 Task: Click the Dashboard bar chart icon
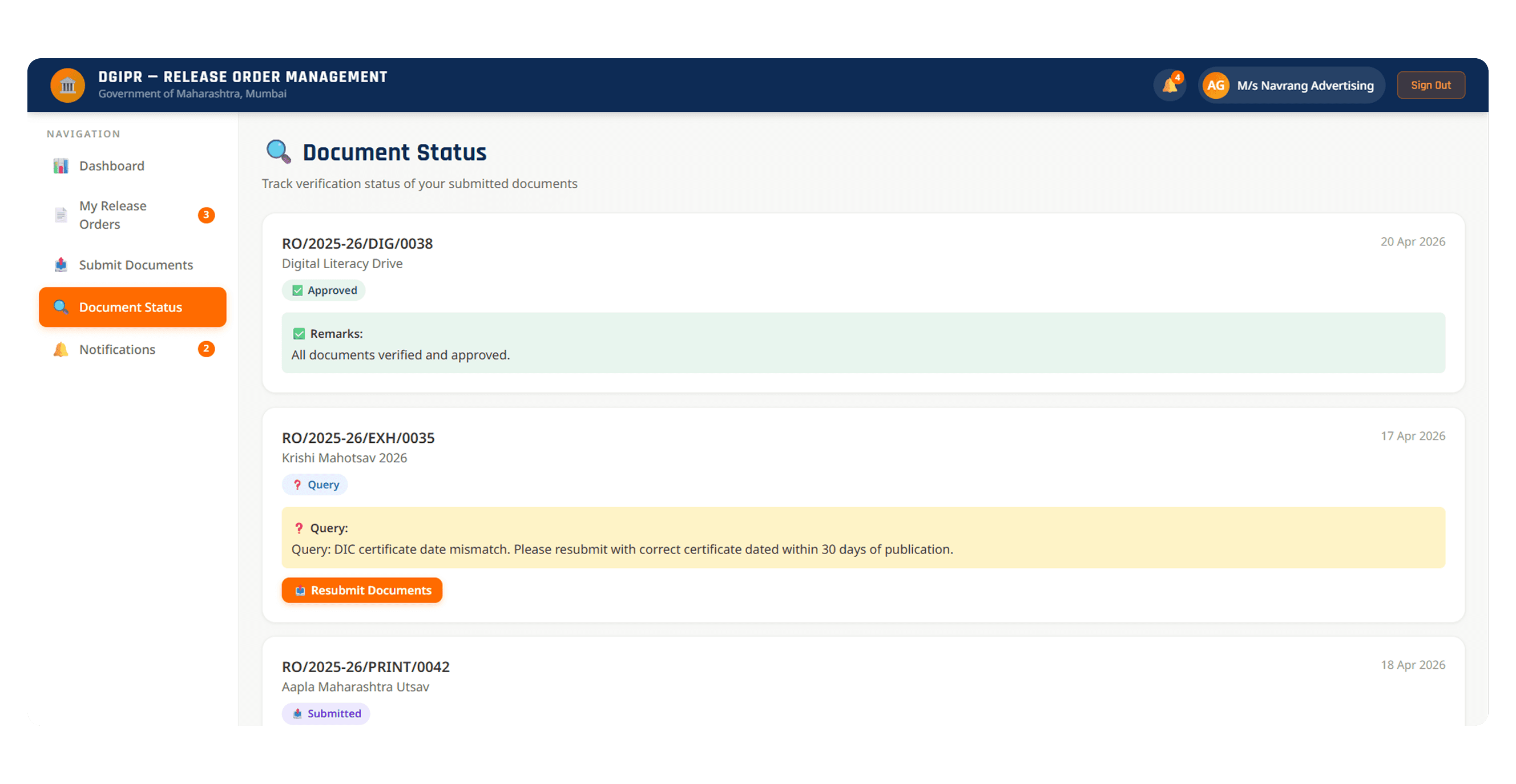click(61, 166)
